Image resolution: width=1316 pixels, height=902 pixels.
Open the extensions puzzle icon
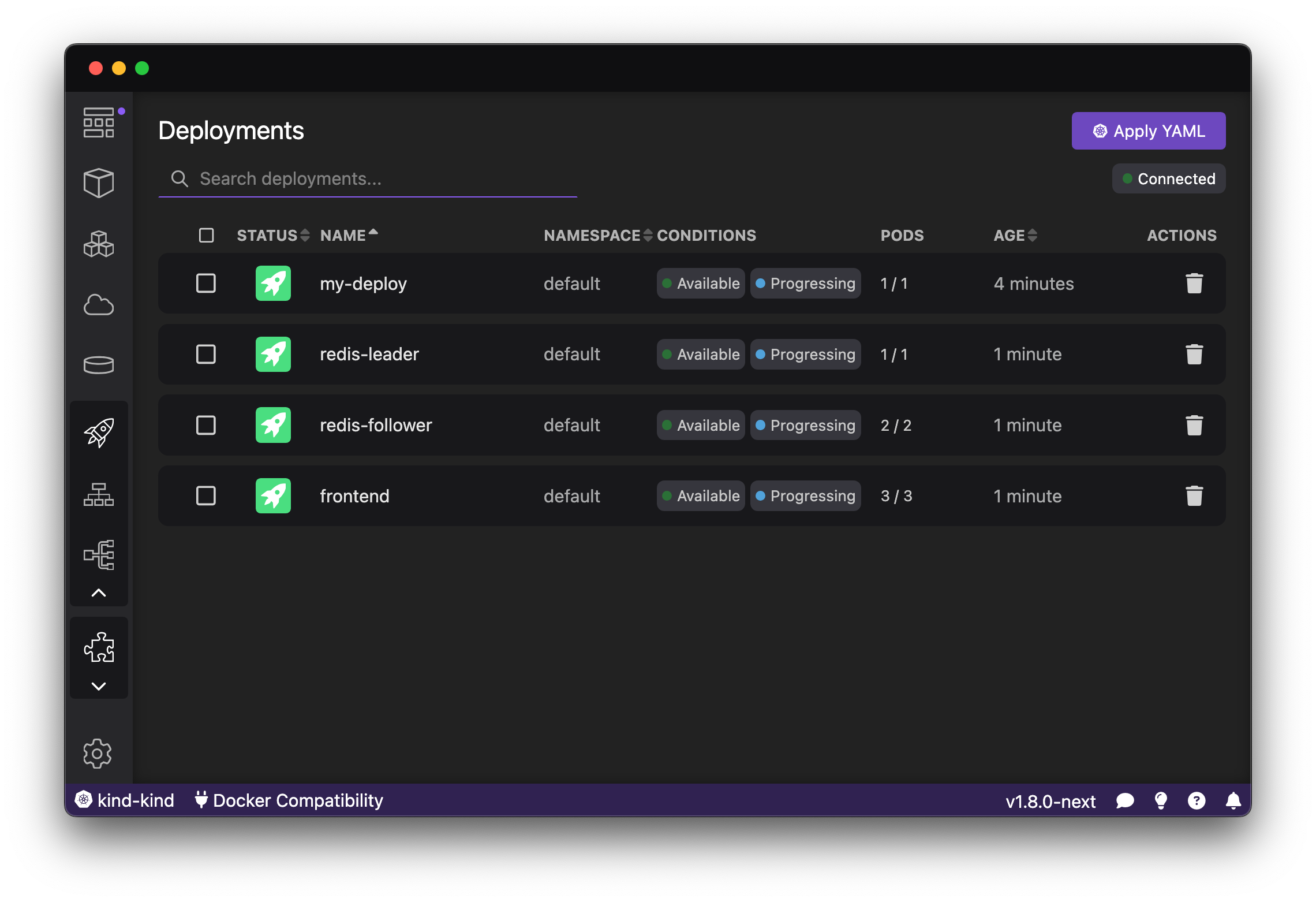point(99,647)
